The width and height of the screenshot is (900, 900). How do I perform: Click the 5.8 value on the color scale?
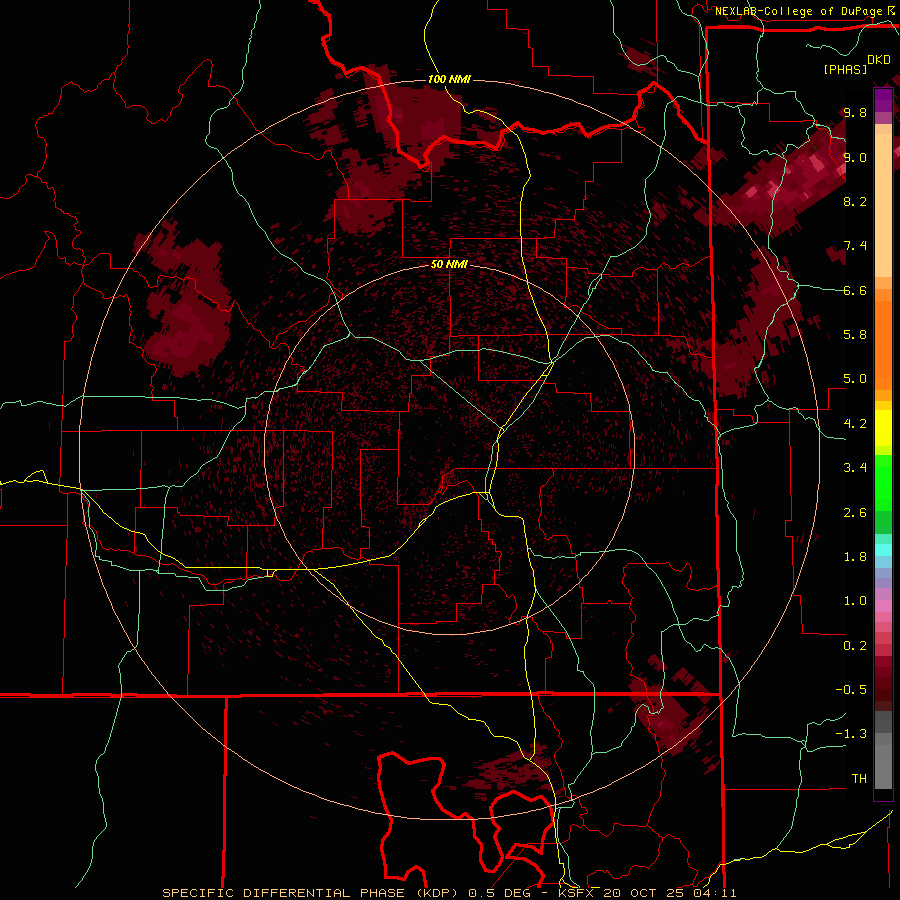855,335
